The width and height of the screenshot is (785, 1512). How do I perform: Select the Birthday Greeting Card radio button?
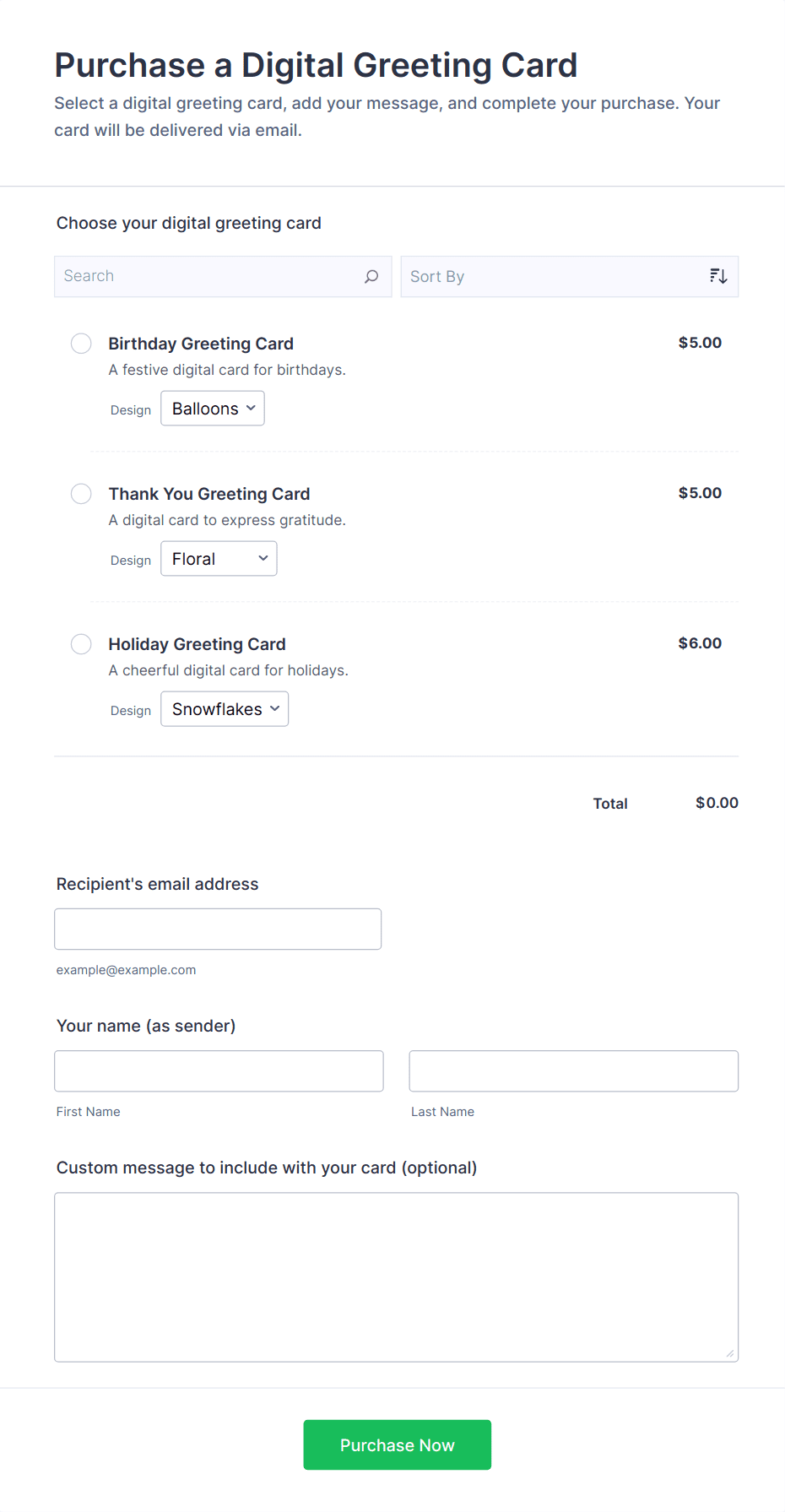[x=81, y=344]
